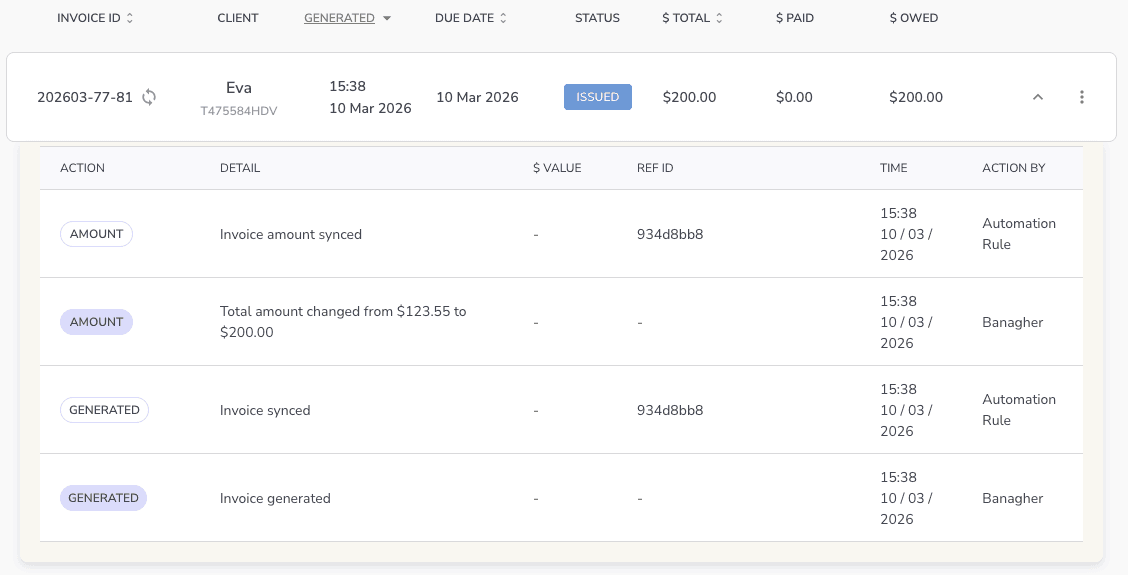
Task: Click the Status column header
Action: tap(597, 18)
